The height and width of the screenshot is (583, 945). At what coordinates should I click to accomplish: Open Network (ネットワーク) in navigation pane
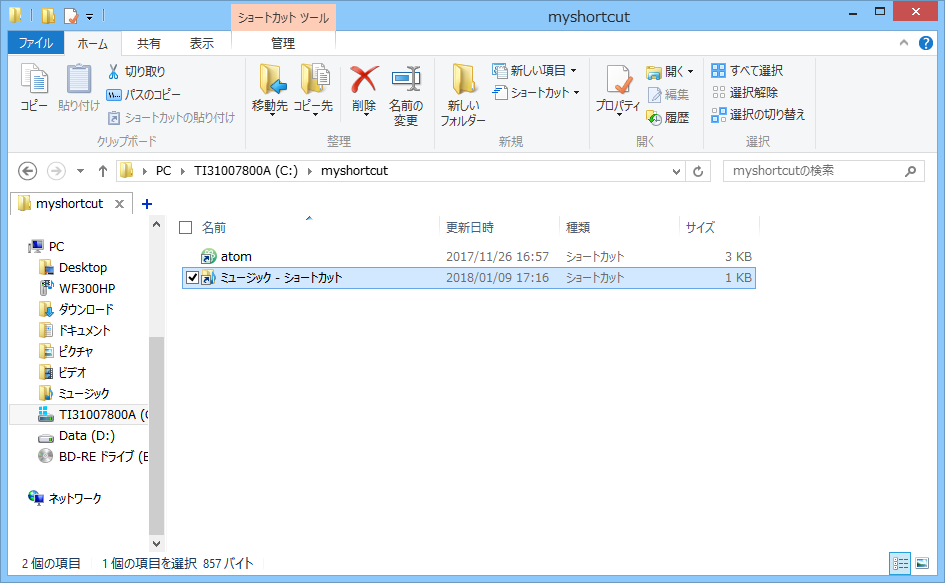point(75,499)
